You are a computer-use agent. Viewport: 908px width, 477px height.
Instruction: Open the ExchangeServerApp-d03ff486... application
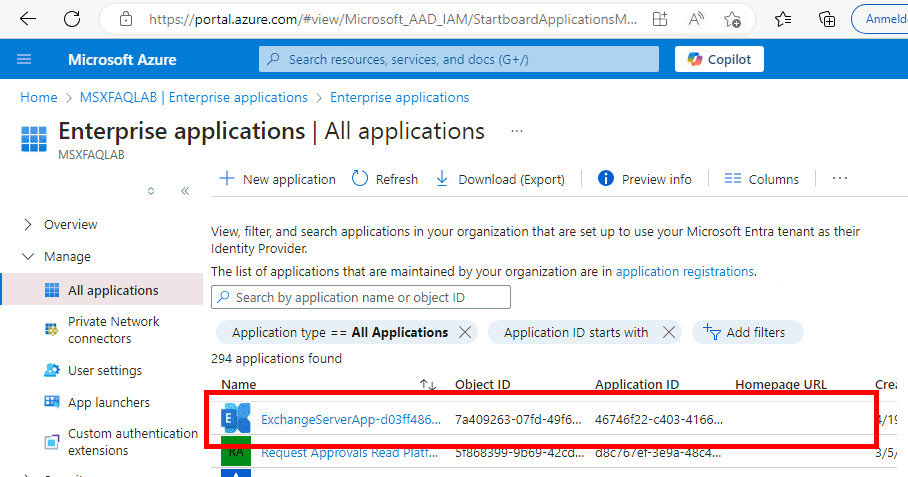tap(351, 420)
